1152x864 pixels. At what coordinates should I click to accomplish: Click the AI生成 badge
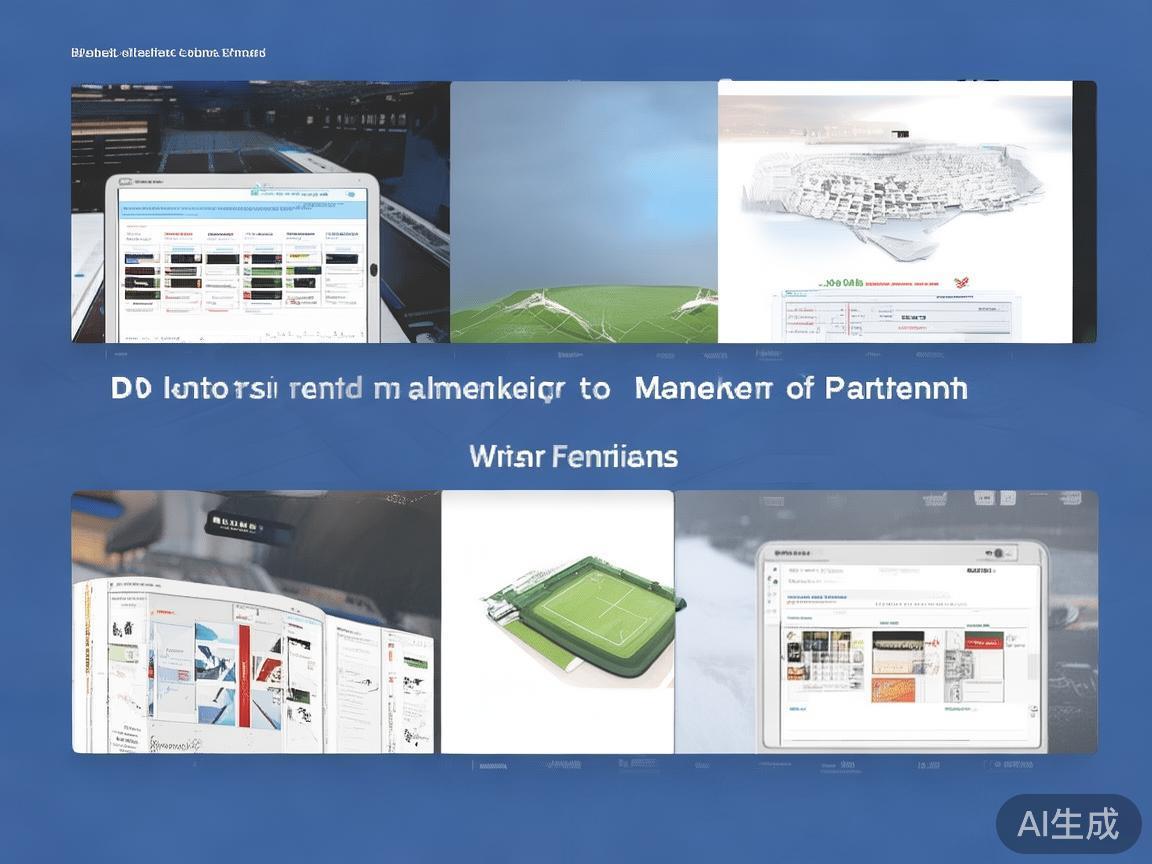point(1068,824)
